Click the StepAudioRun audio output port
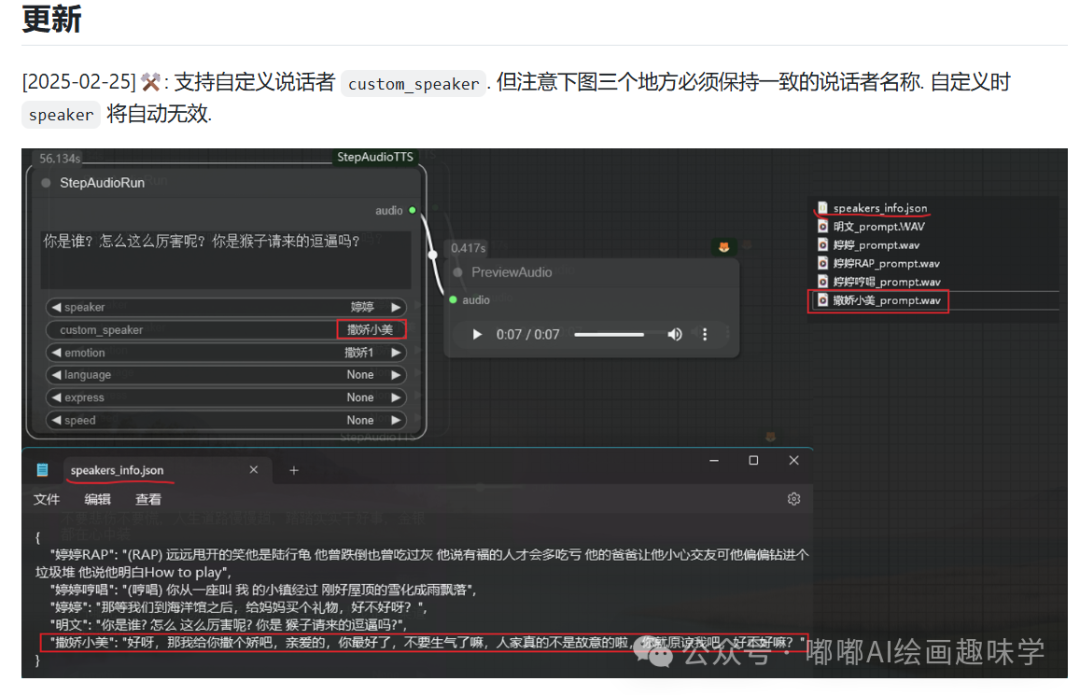Screen dimensions: 1080x695 [x=413, y=210]
